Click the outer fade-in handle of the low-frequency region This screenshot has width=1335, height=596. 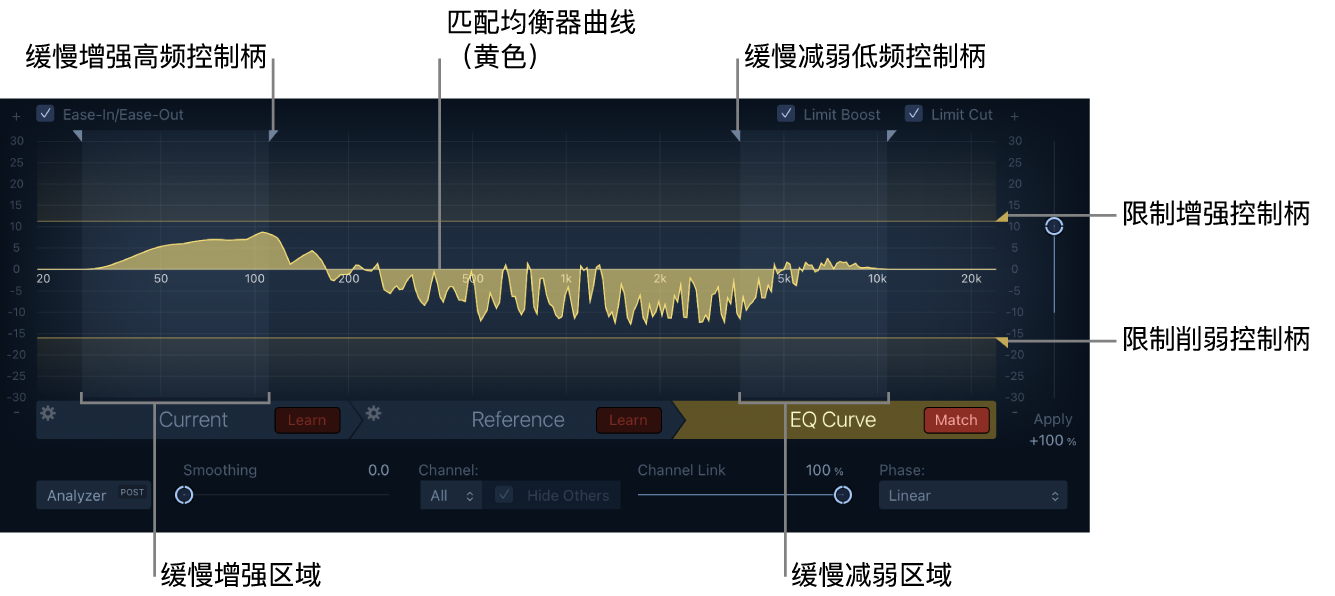[x=78, y=135]
